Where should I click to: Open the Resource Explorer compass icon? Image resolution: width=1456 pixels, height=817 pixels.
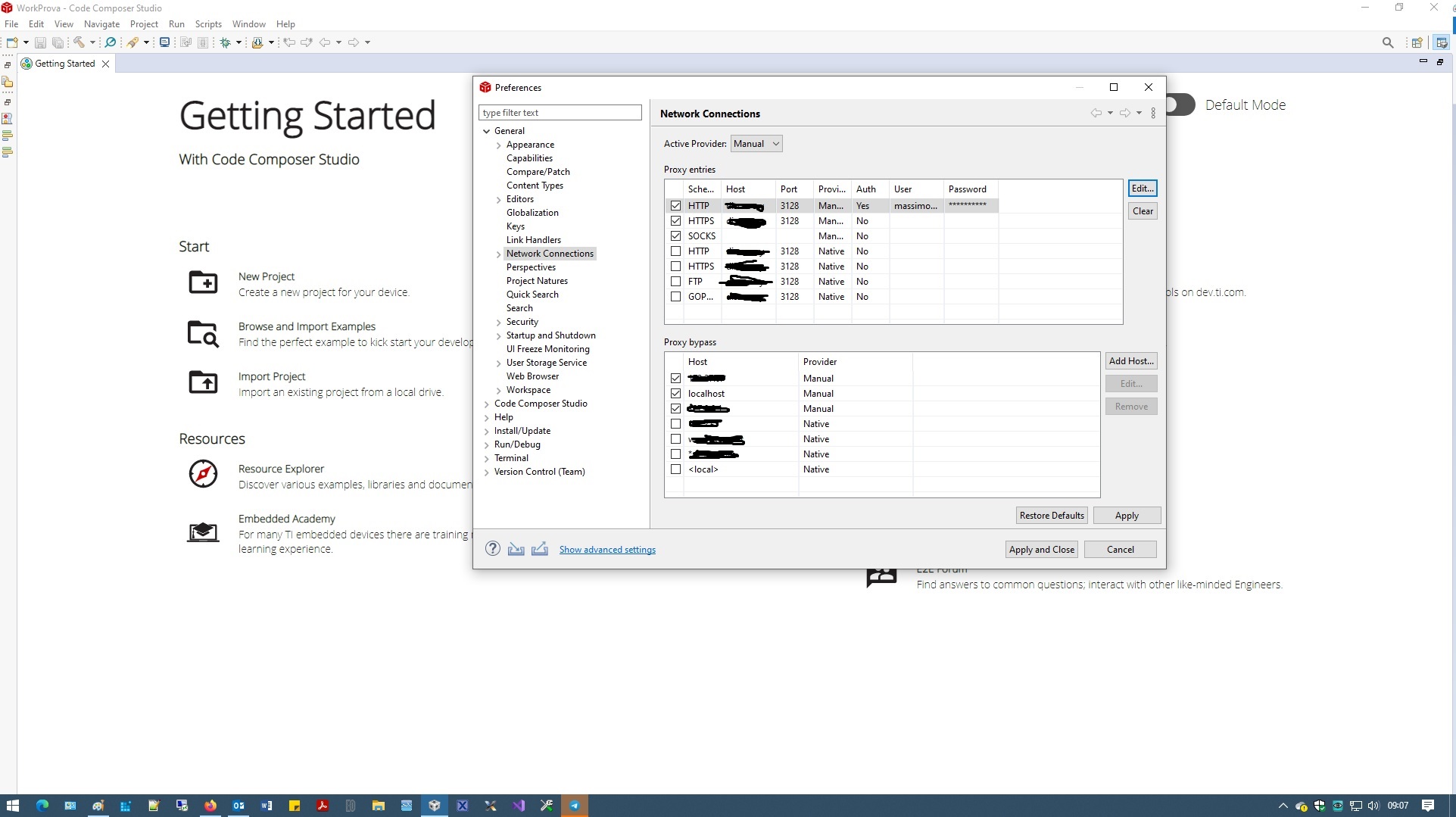(203, 474)
